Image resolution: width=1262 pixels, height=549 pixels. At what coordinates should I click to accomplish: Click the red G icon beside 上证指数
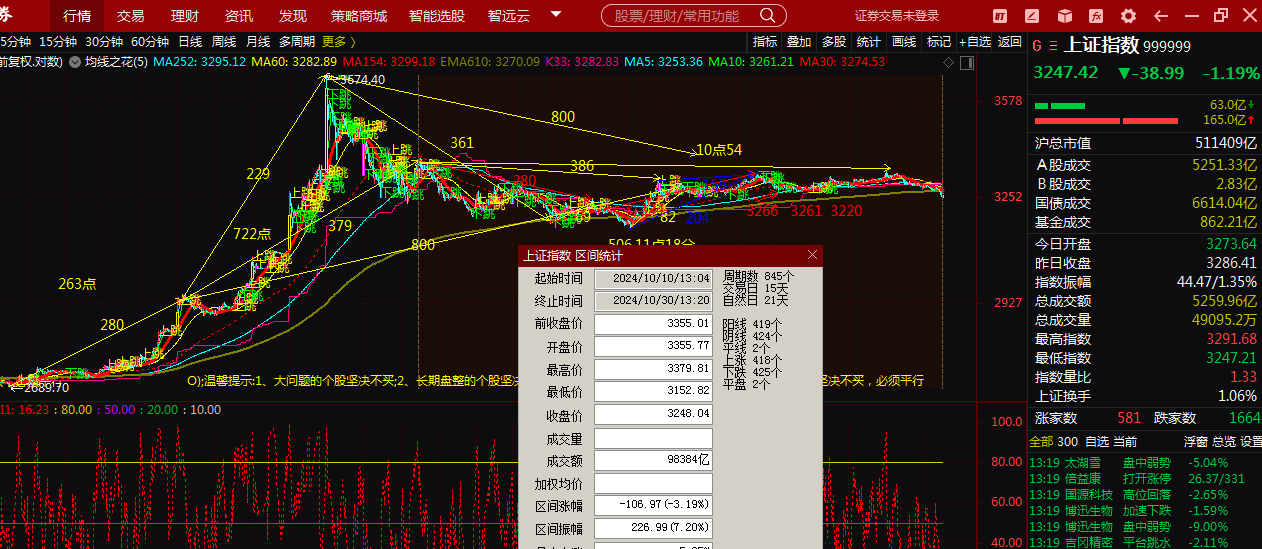click(x=1037, y=46)
